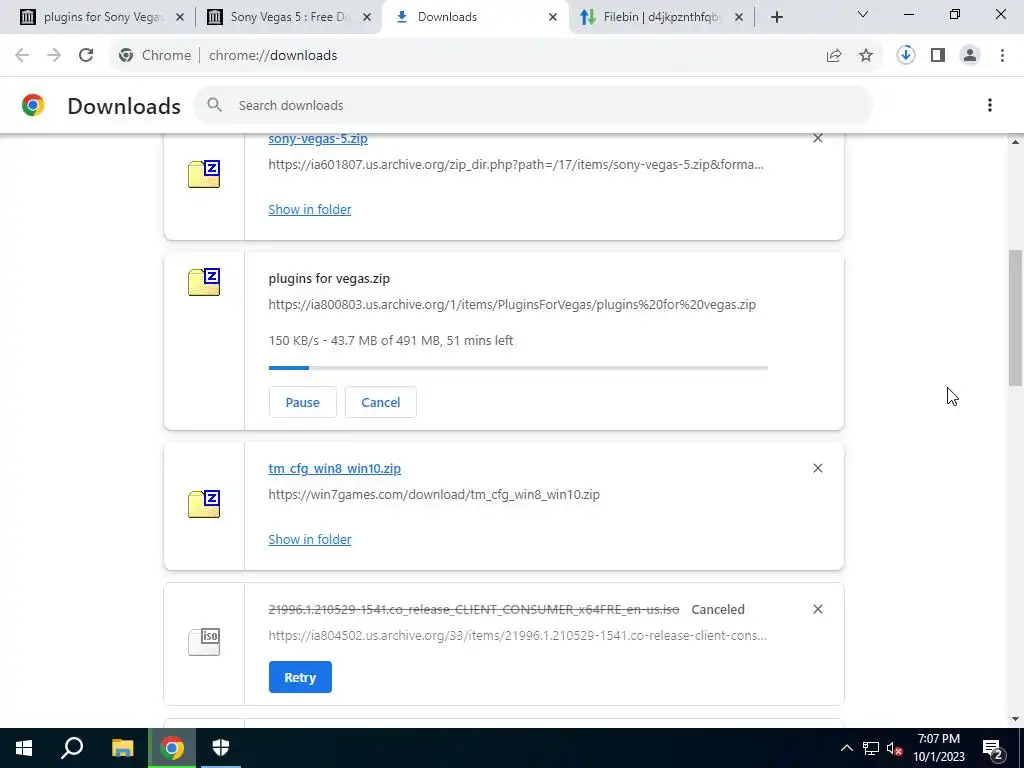Remove tm_cfg_win8_win10.zip from the list

[817, 468]
